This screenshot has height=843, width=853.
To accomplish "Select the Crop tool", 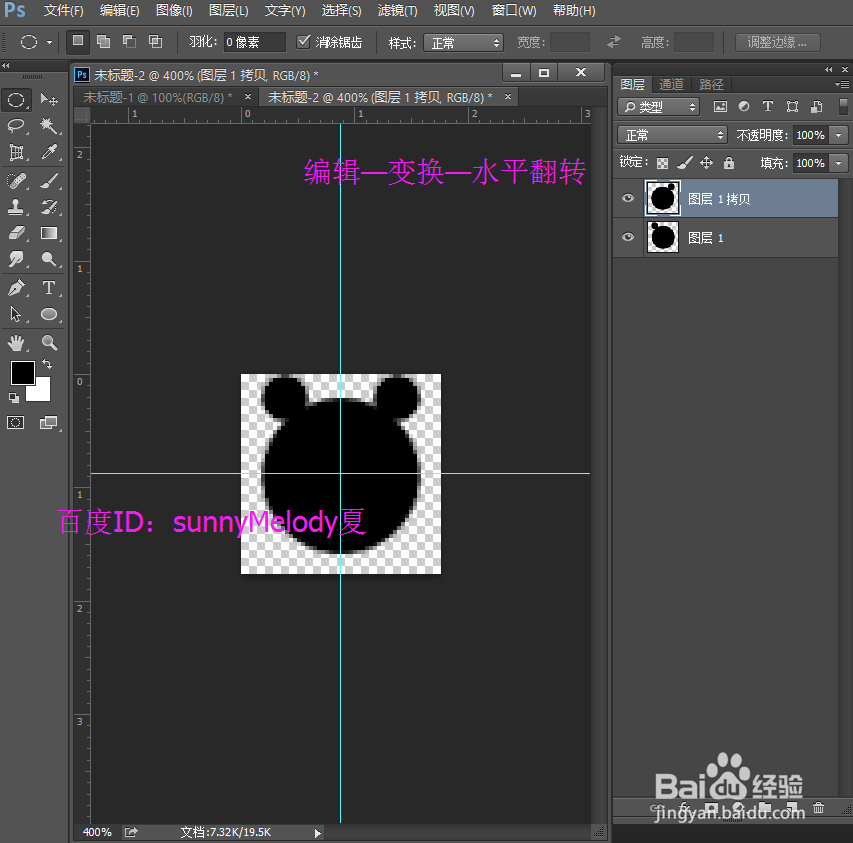I will pos(16,152).
